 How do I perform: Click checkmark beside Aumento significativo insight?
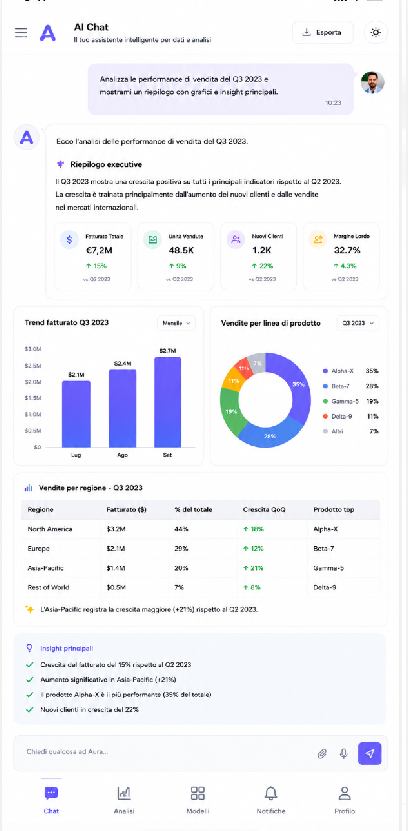pos(29,679)
